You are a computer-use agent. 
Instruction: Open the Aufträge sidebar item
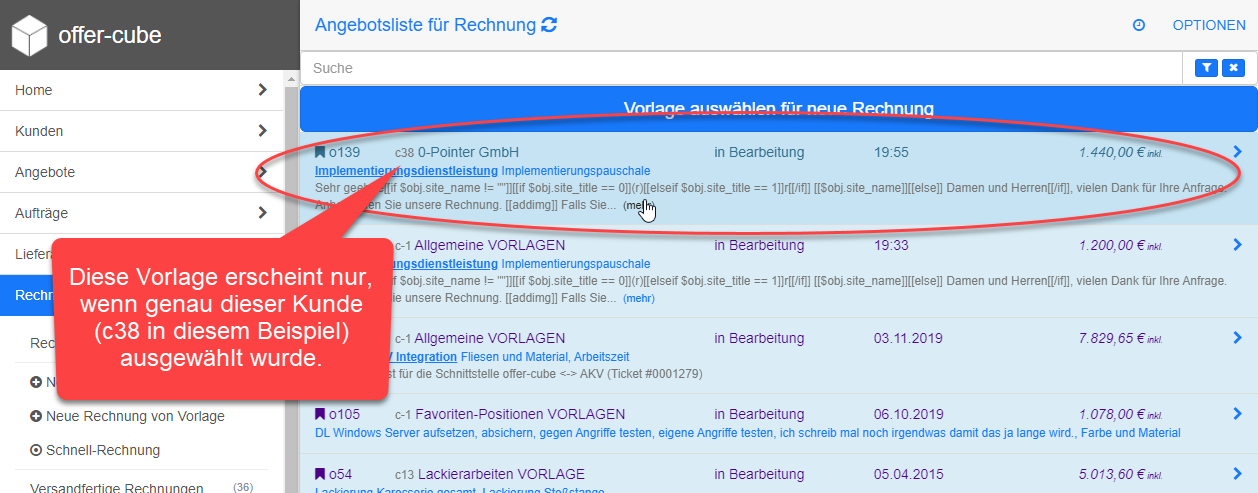coord(142,213)
